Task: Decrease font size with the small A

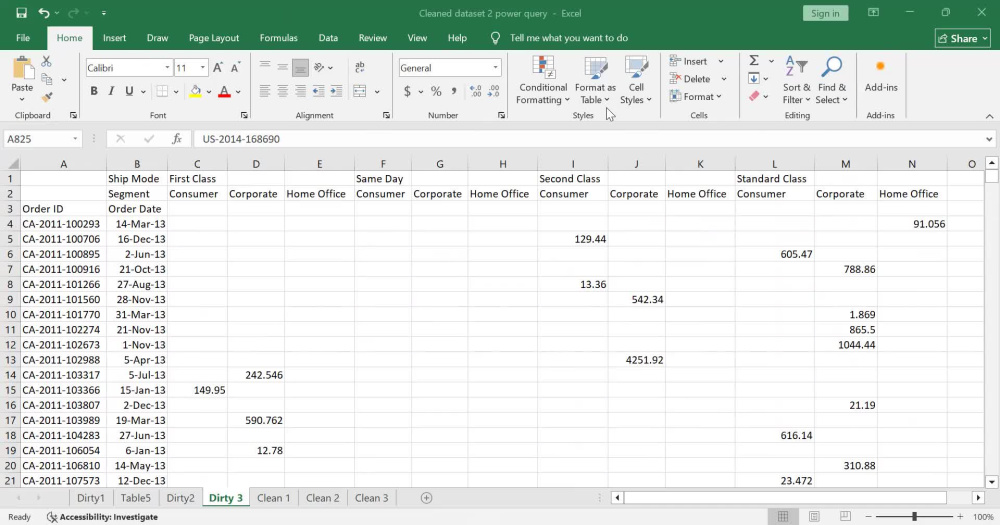Action: (x=235, y=68)
